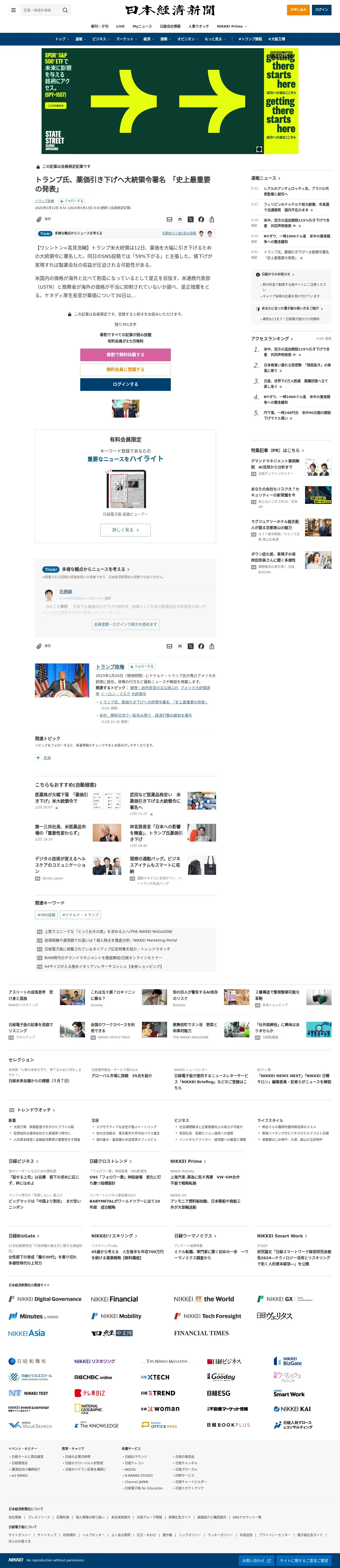This screenshot has height=1568, width=340.
Task: Click the search magnifier icon
Action: tap(65, 10)
